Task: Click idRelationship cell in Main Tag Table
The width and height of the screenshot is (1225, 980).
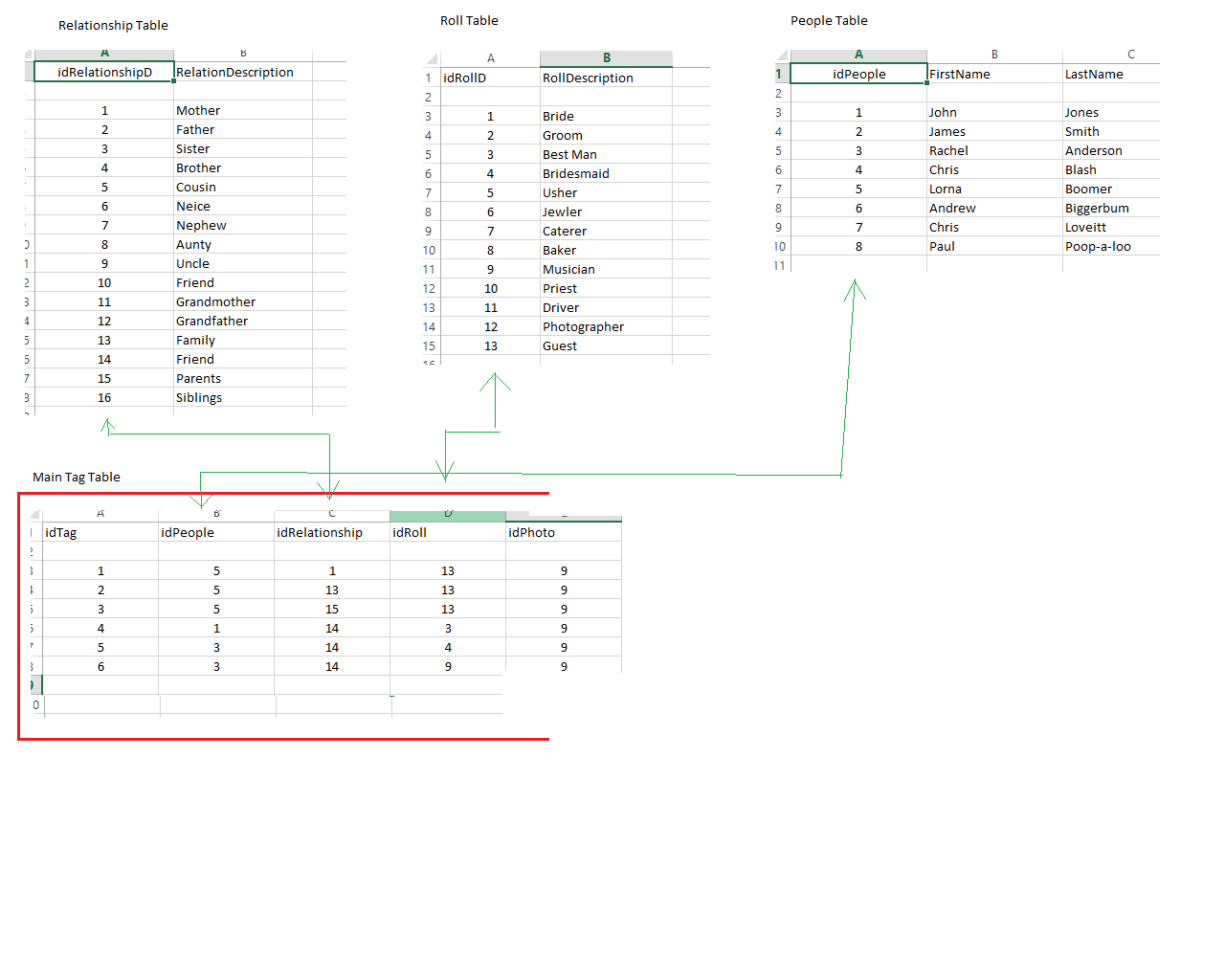Action: click(x=332, y=532)
